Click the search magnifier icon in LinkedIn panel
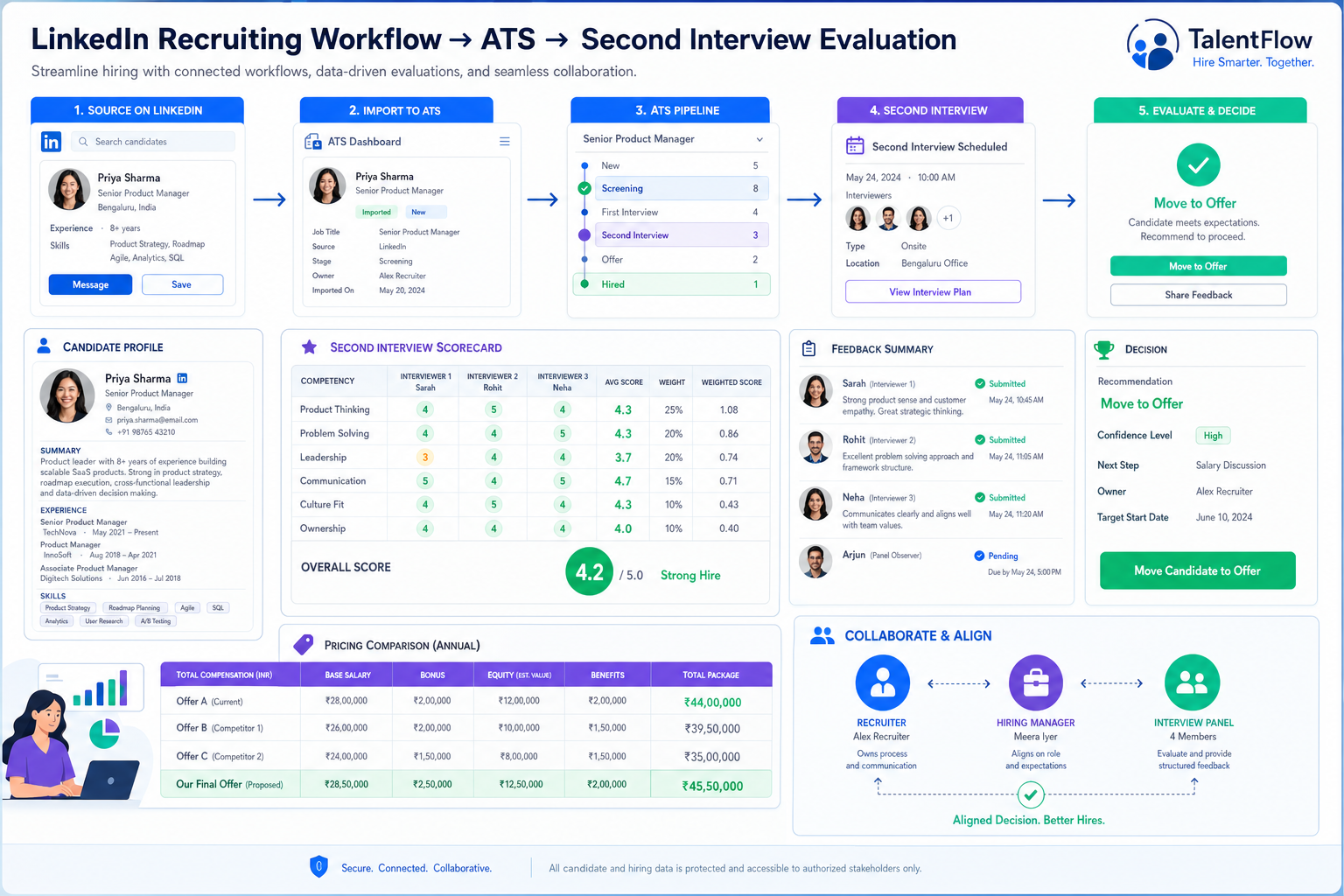Viewport: 1344px width, 896px height. coord(83,142)
